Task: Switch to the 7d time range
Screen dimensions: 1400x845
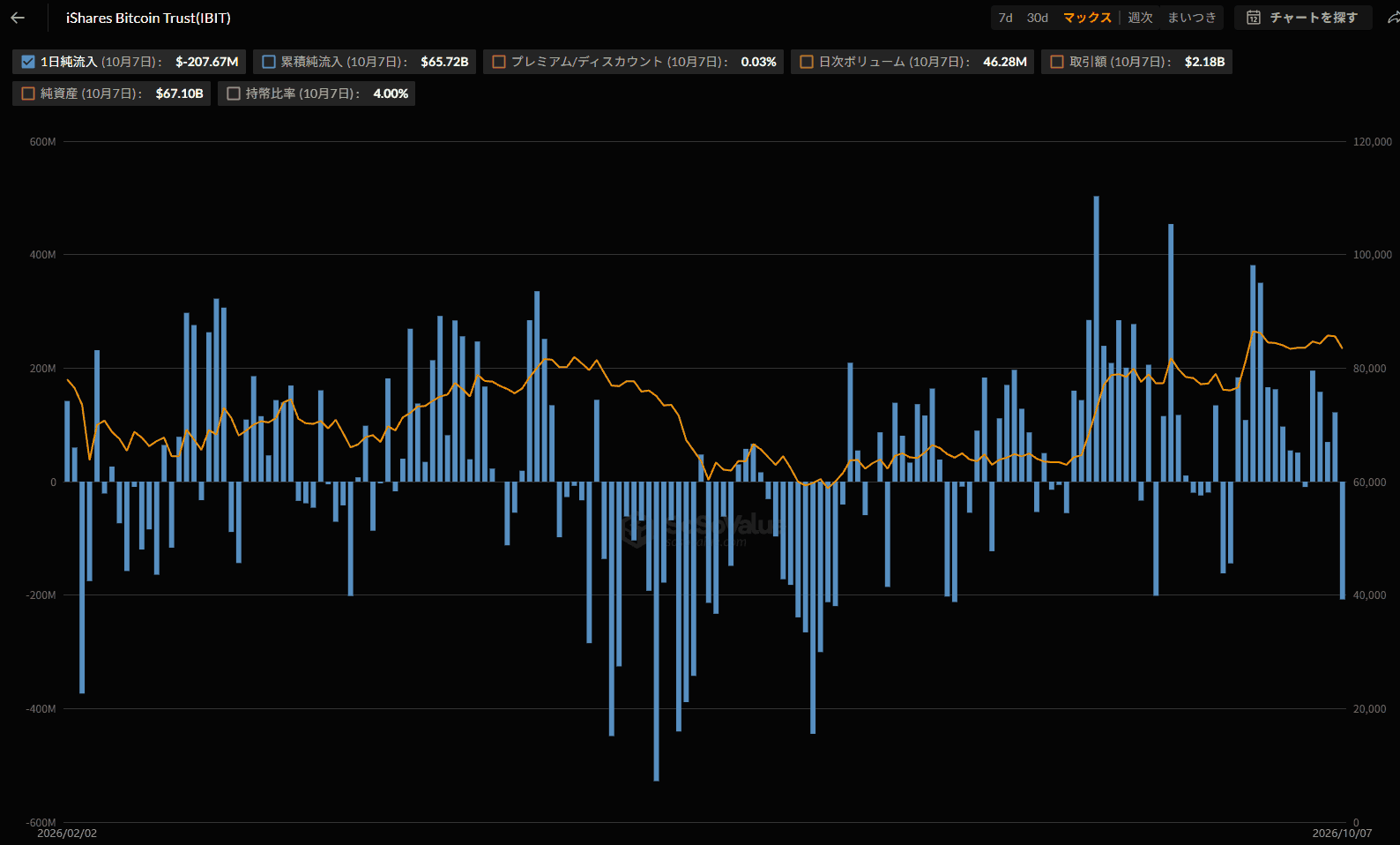Action: [1005, 18]
